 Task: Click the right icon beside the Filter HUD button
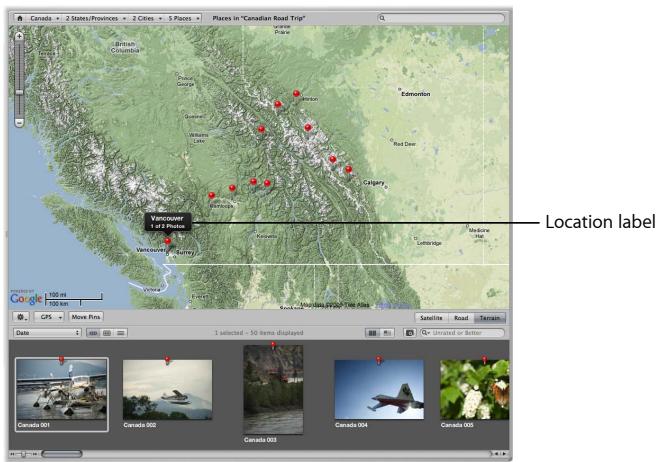coord(387,333)
